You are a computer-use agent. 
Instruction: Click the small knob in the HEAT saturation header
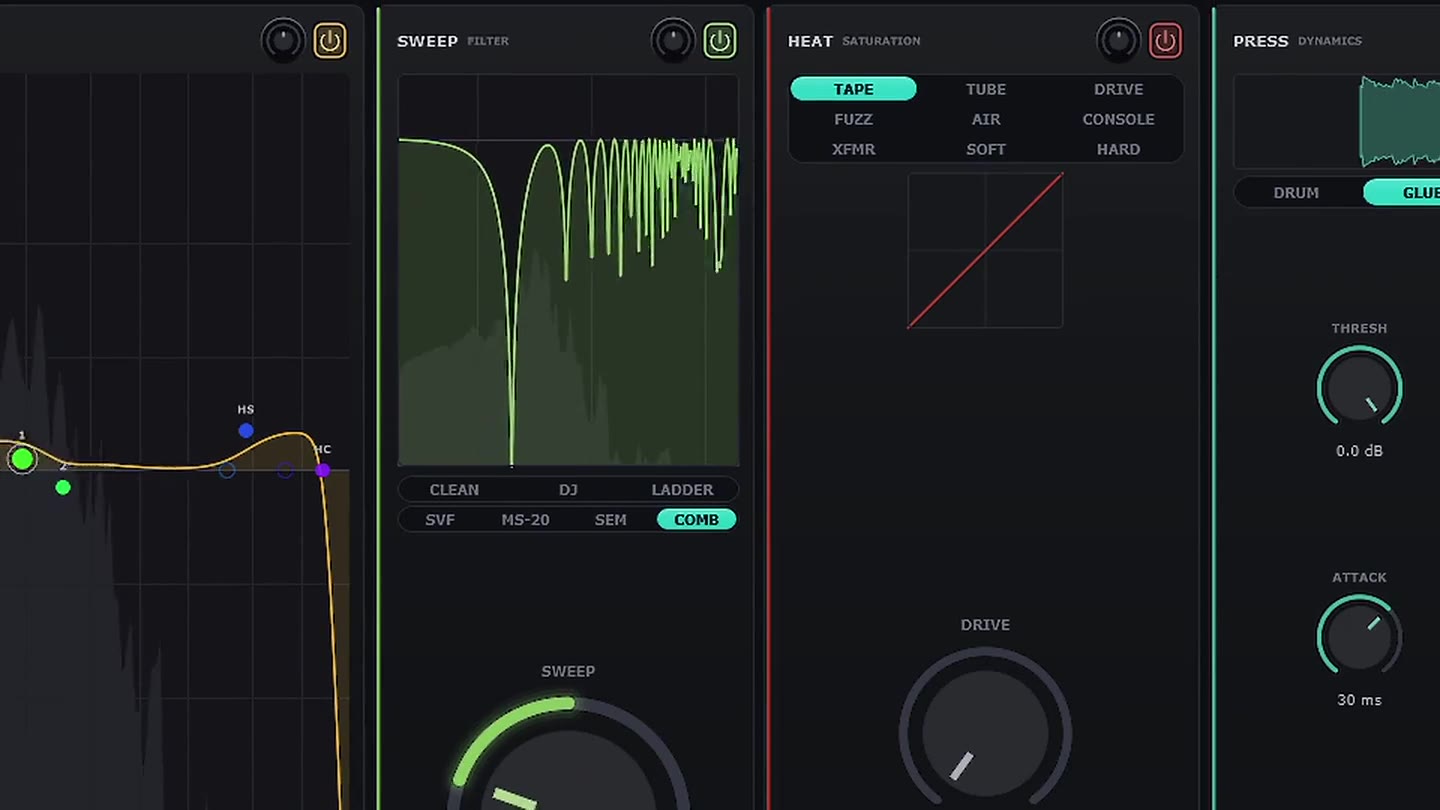tap(1118, 41)
